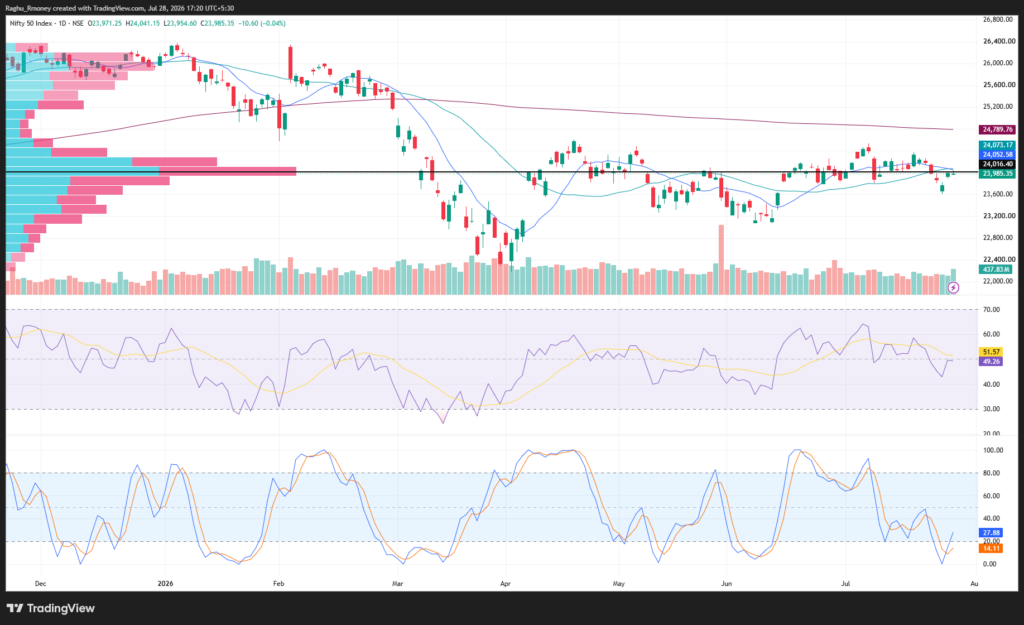Click the close value 23,985.35 in legend
1024x625 pixels.
tap(219, 23)
